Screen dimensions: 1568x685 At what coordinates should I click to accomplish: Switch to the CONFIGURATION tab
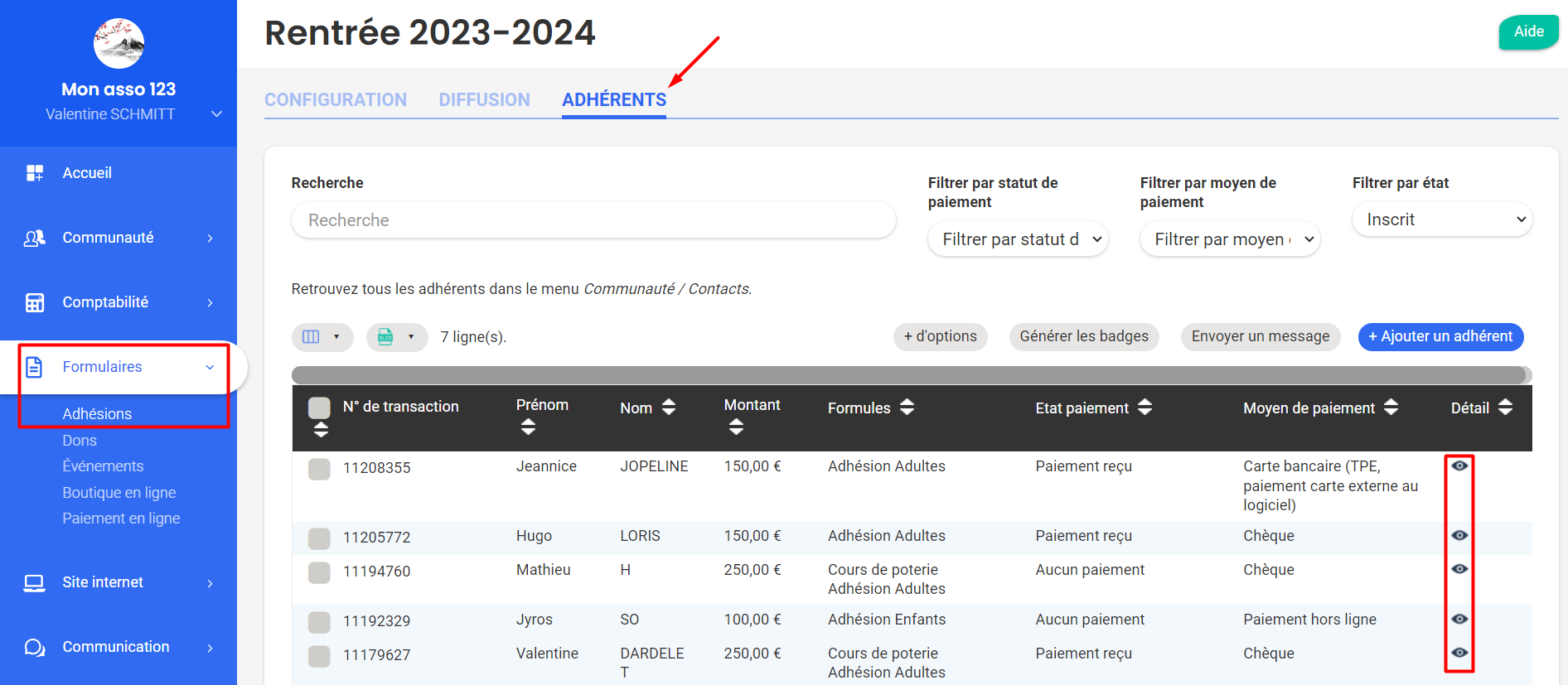click(x=336, y=99)
